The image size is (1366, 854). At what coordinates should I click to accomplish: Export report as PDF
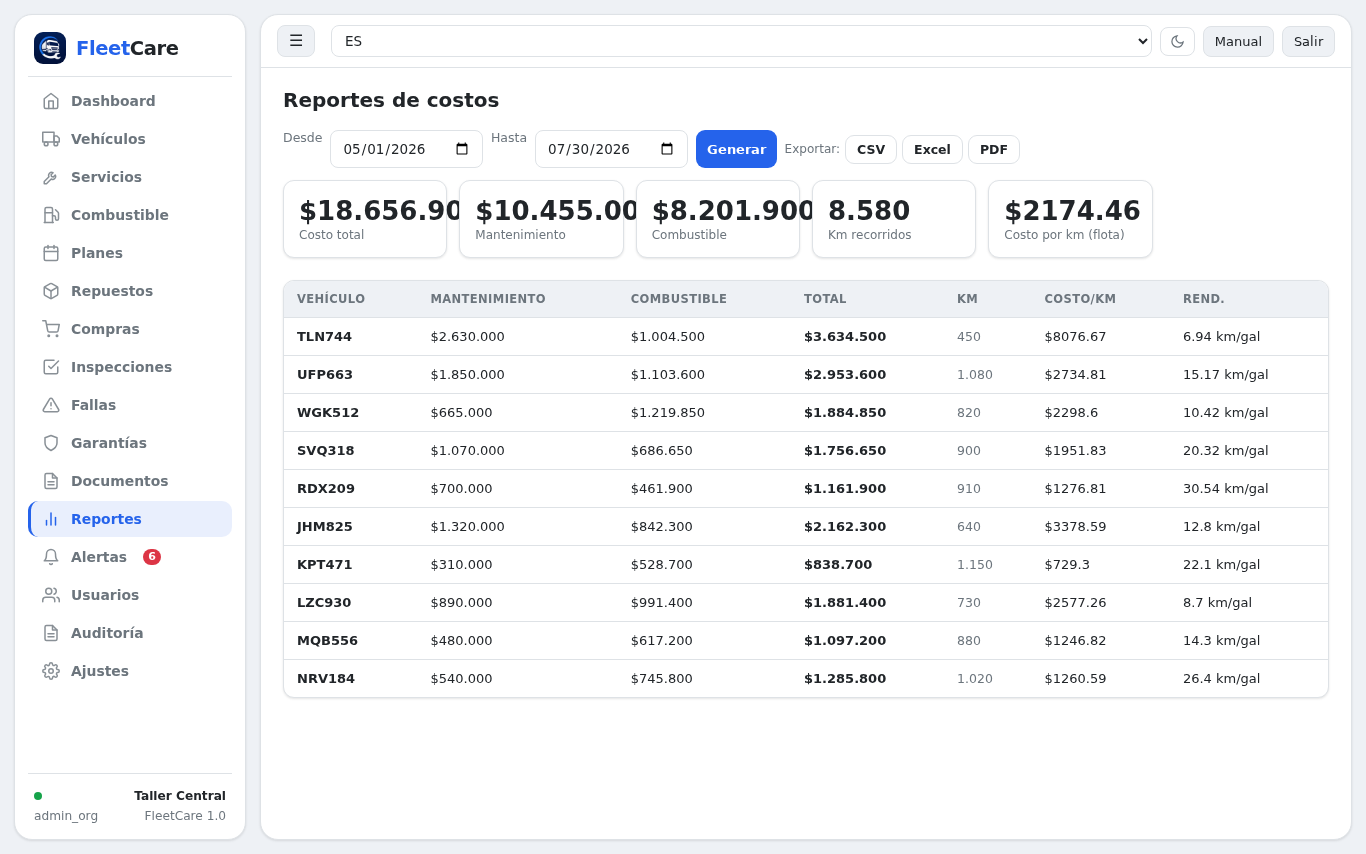pos(994,149)
